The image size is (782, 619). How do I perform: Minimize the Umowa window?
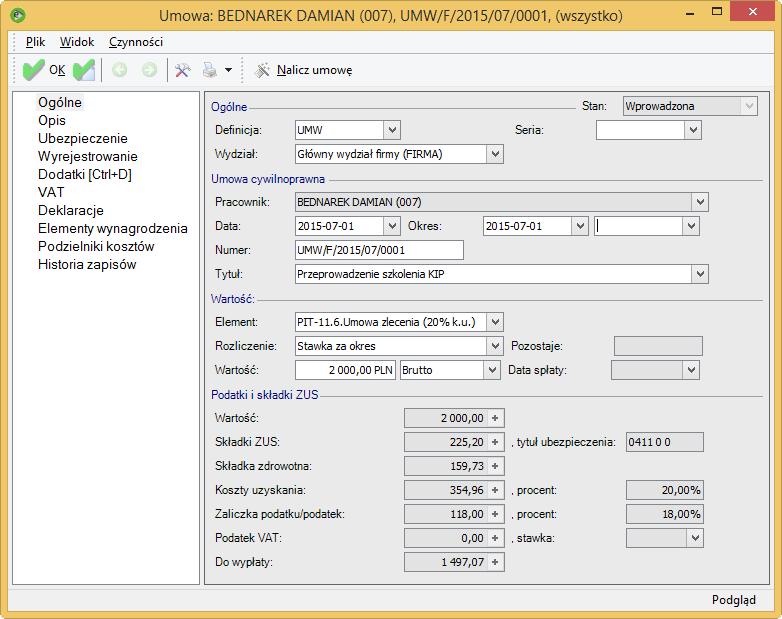(x=690, y=13)
